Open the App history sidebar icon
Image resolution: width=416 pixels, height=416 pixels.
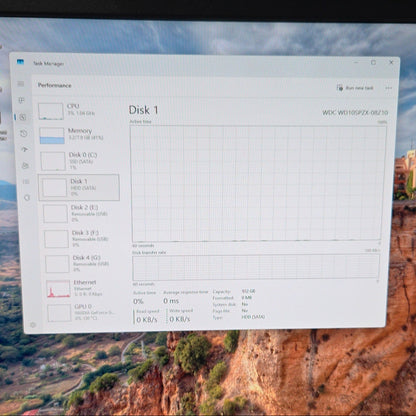[x=23, y=134]
